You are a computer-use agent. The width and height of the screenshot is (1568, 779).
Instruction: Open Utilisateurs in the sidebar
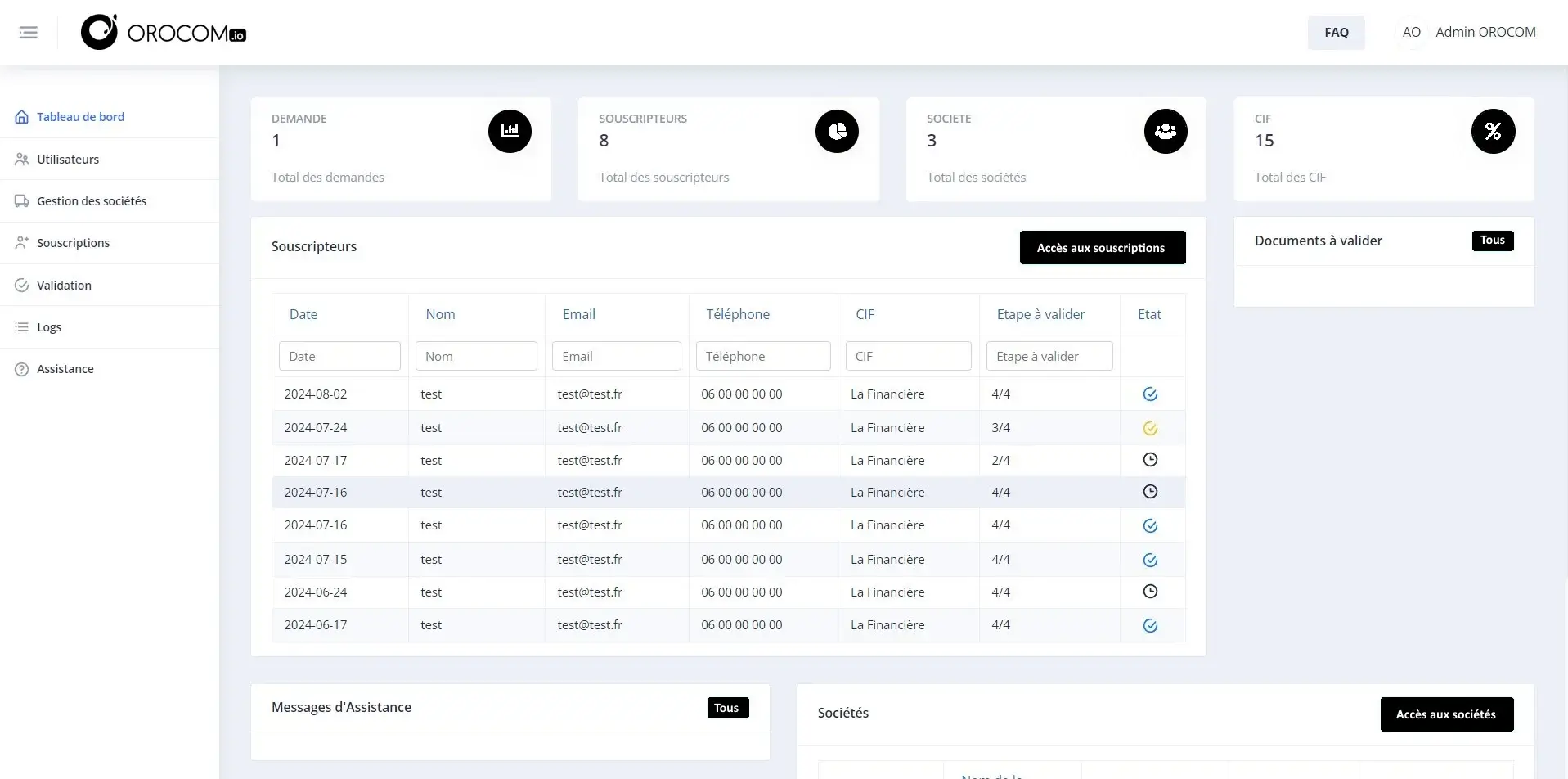[x=68, y=160]
